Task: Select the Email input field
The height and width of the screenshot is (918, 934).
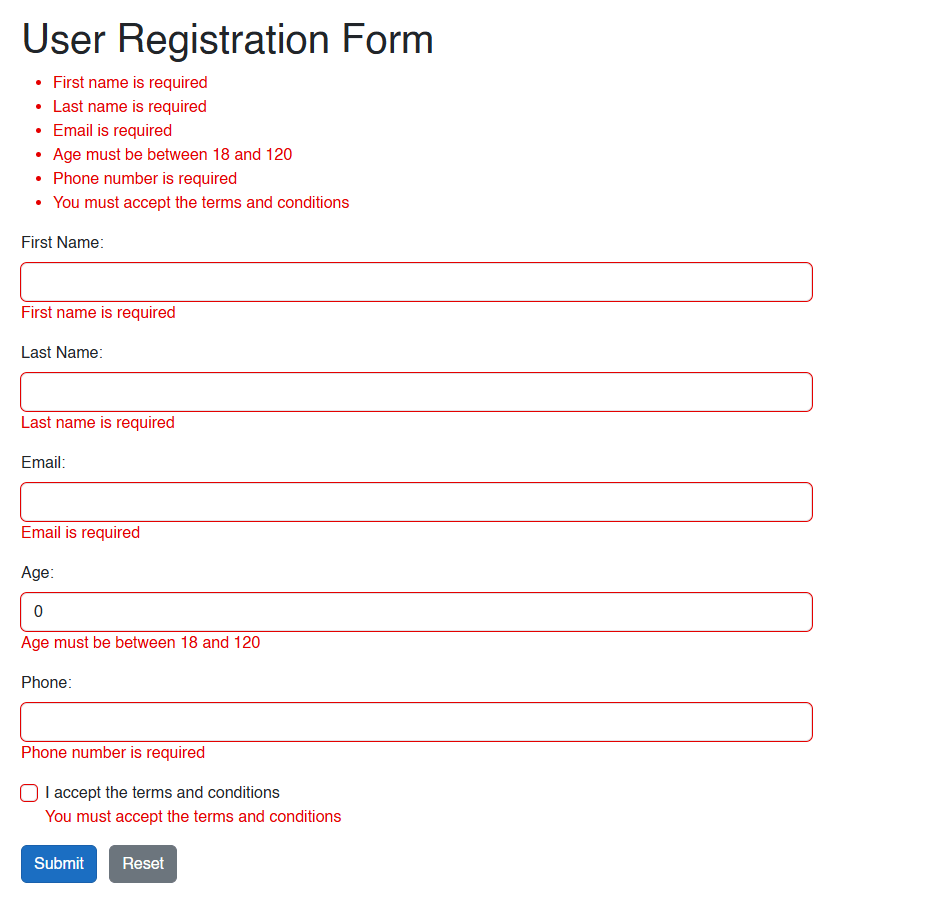Action: pos(416,501)
